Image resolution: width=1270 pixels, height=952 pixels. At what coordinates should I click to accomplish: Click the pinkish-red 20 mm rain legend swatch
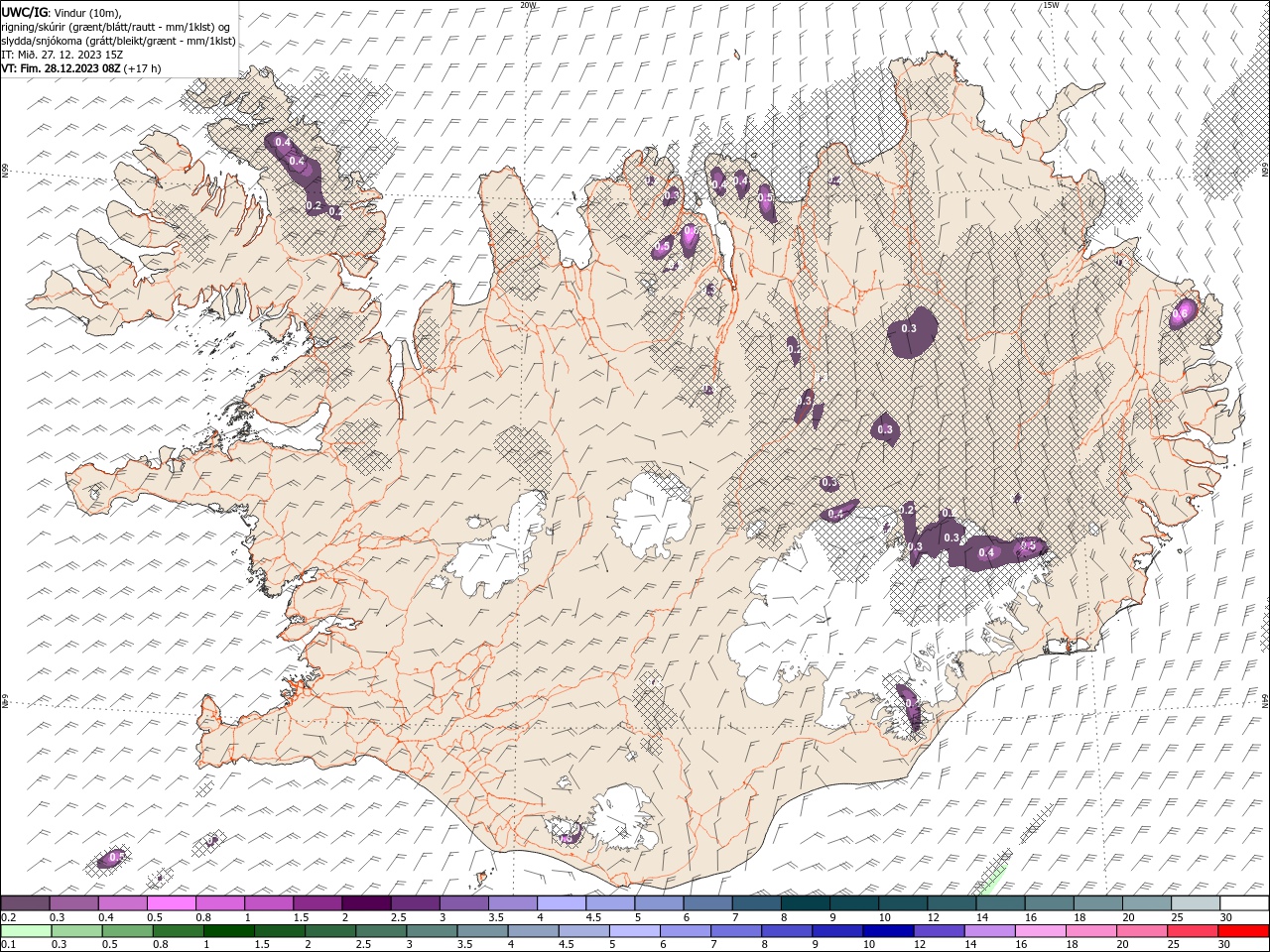1140,931
